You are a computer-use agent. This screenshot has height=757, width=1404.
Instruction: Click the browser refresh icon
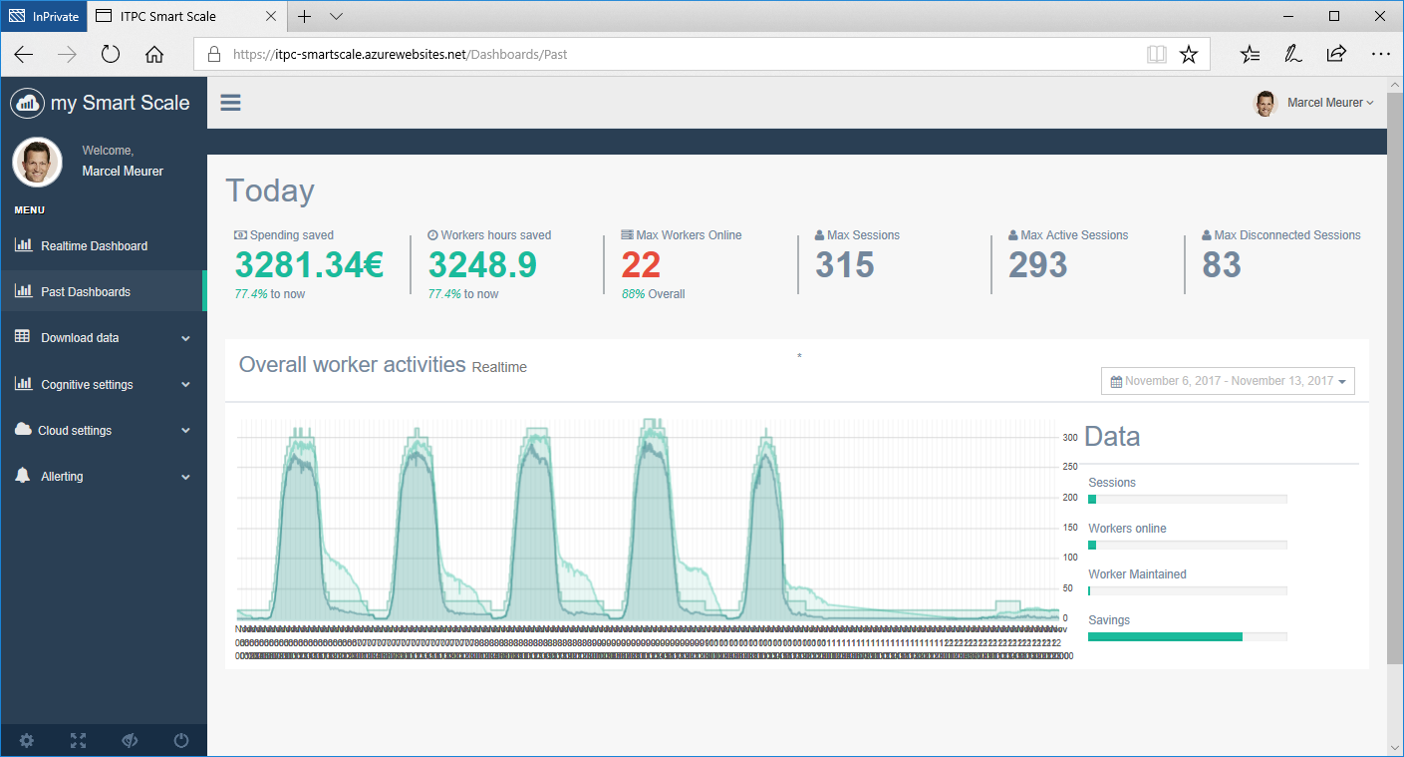[x=111, y=55]
